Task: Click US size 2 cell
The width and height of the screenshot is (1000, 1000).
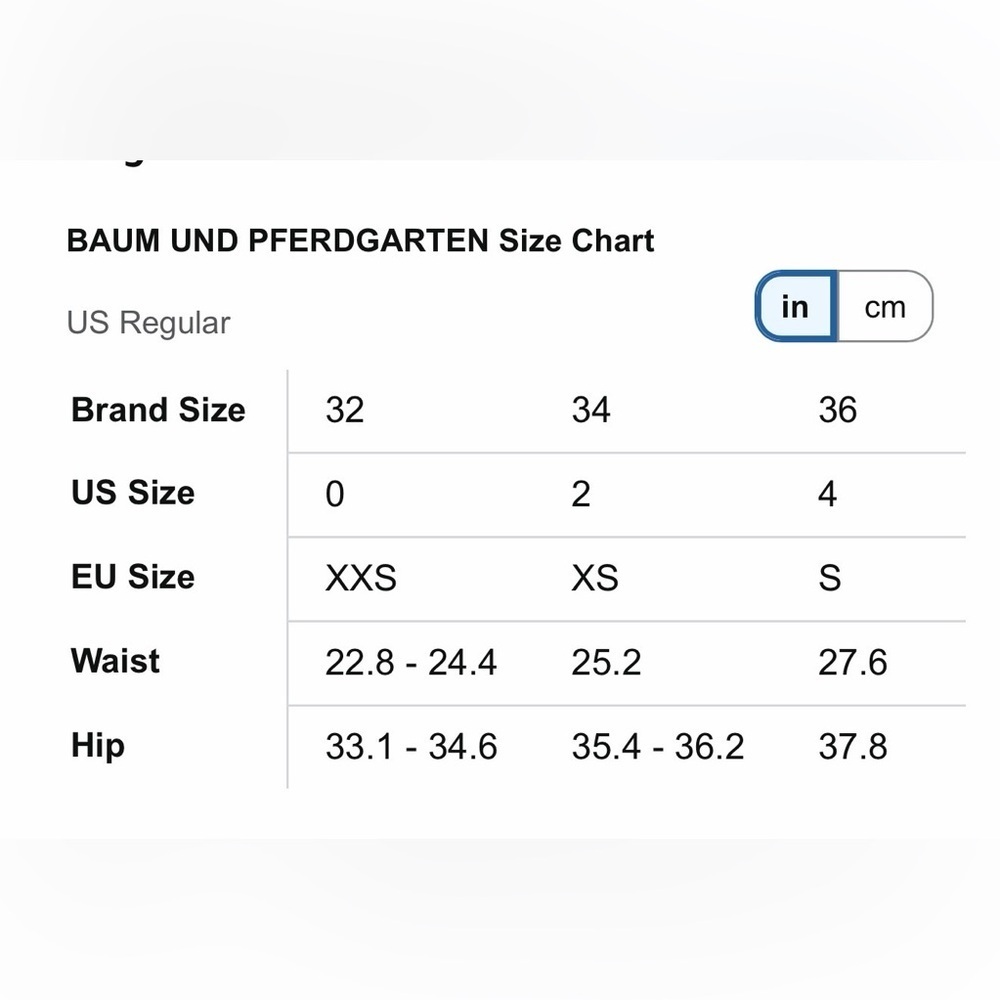Action: pyautogui.click(x=581, y=494)
